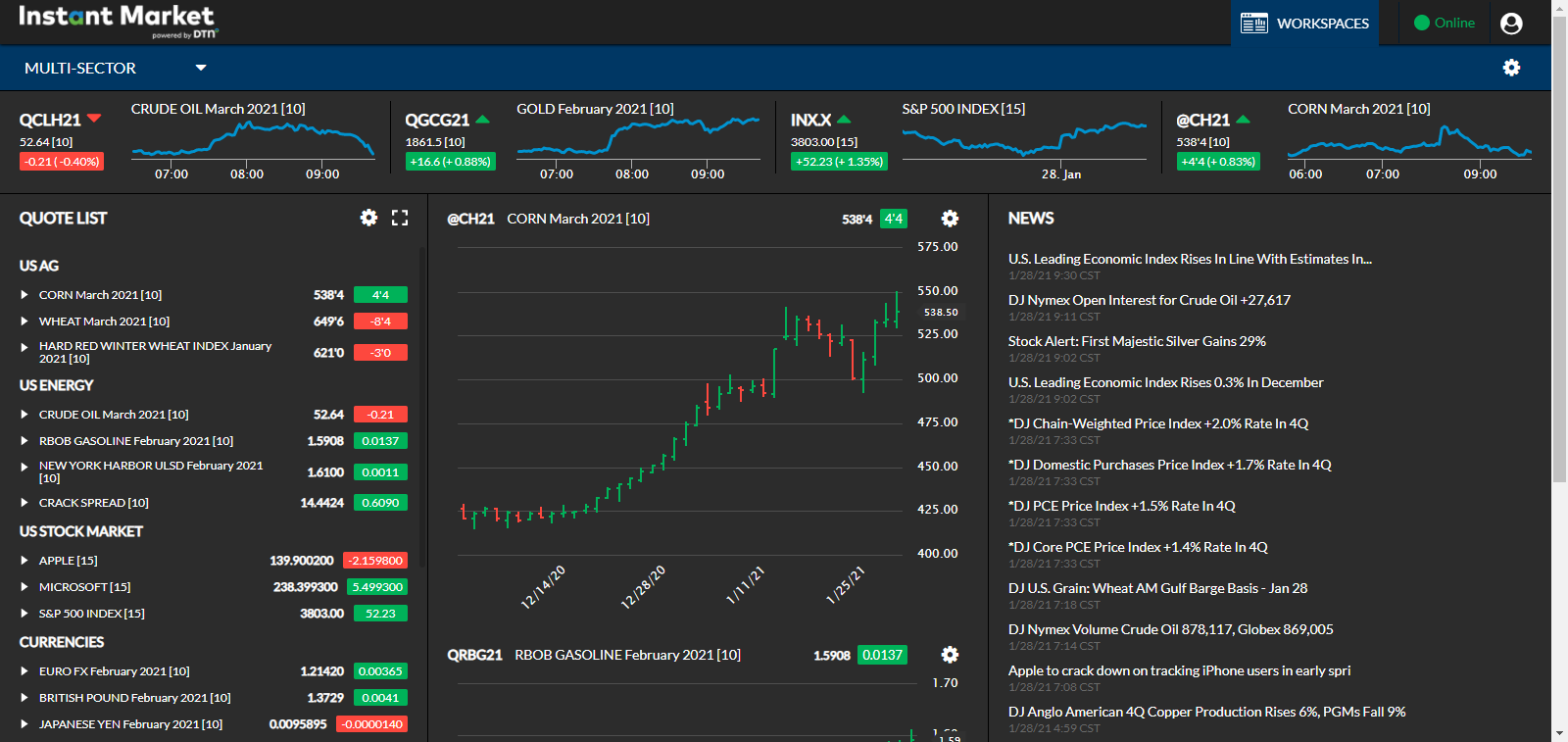The width and height of the screenshot is (1568, 742).
Task: Click the +16.6 (+0.88%) change badge
Action: tap(450, 162)
